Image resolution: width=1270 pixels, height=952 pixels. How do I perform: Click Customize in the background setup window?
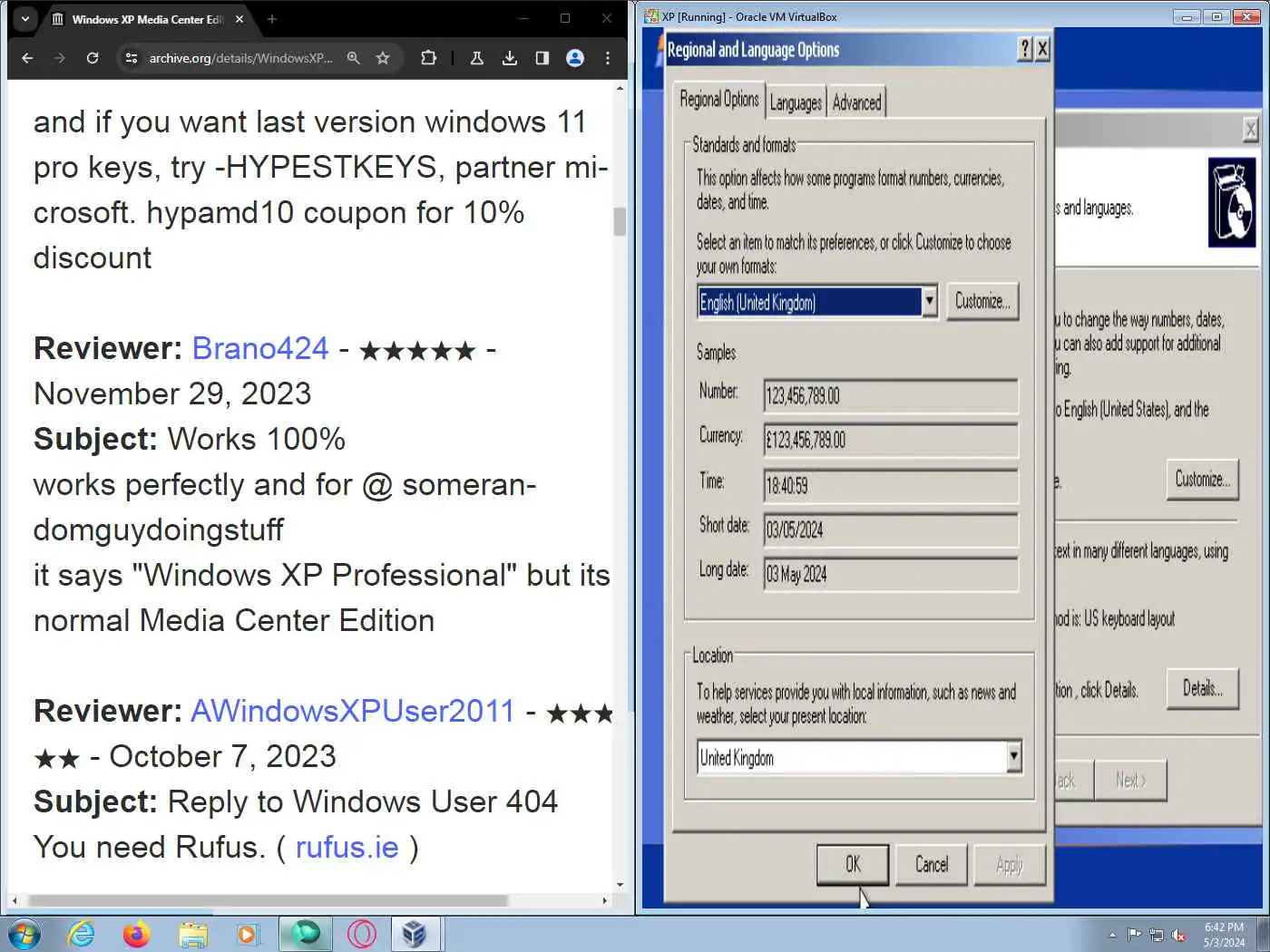[1203, 480]
